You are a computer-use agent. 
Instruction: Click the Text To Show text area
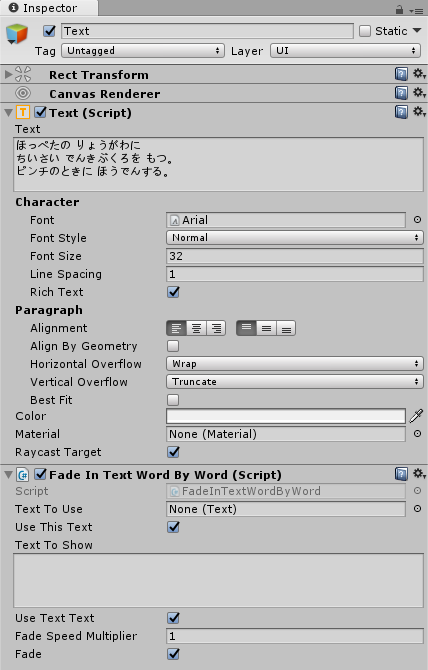[218, 580]
